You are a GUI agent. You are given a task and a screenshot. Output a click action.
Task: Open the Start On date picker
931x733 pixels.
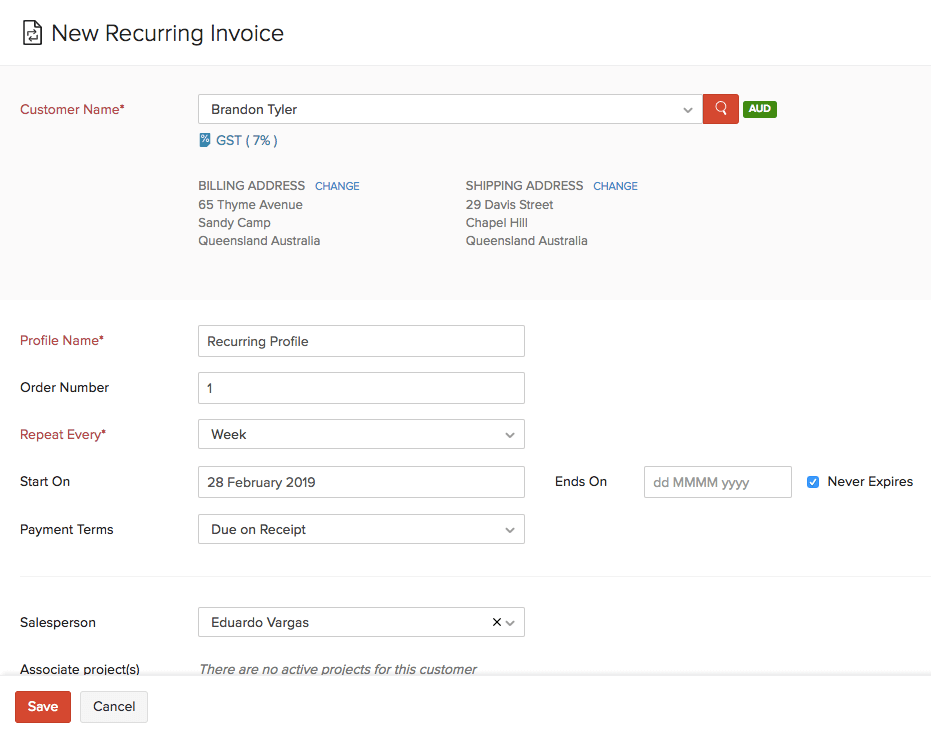(360, 481)
